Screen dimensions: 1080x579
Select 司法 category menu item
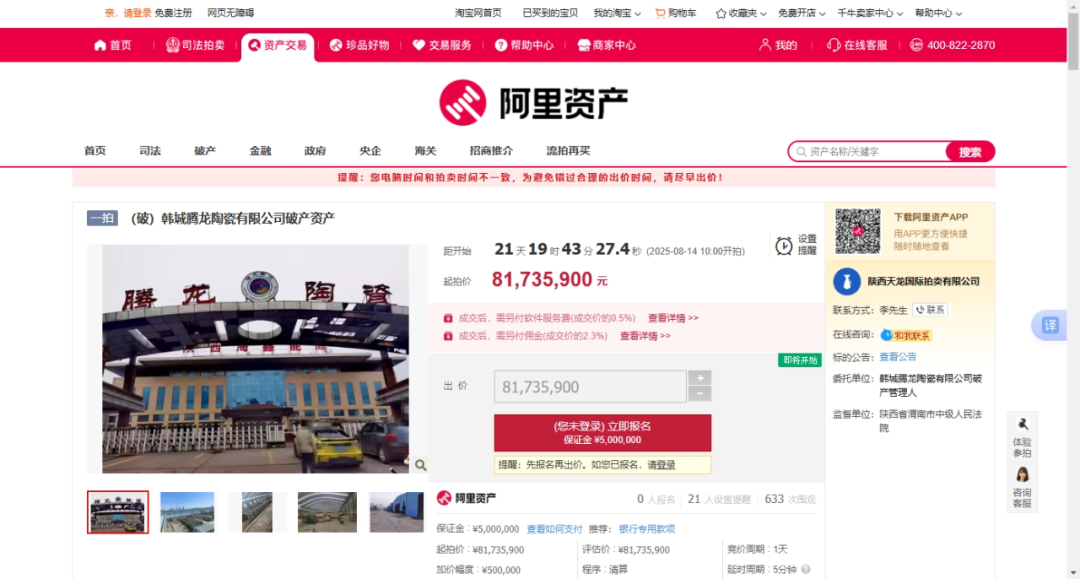(x=150, y=151)
